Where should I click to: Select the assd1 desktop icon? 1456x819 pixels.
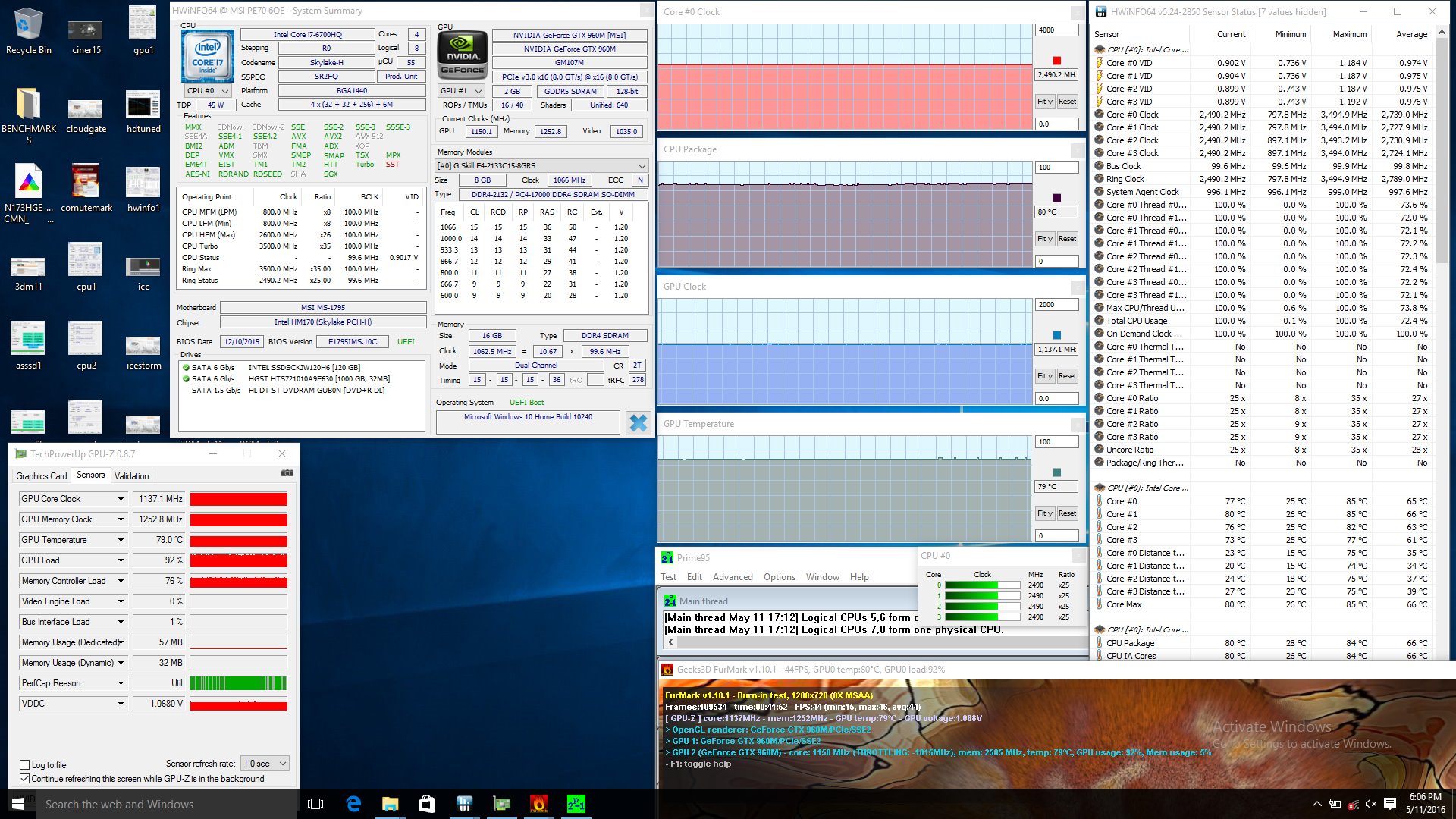29,346
